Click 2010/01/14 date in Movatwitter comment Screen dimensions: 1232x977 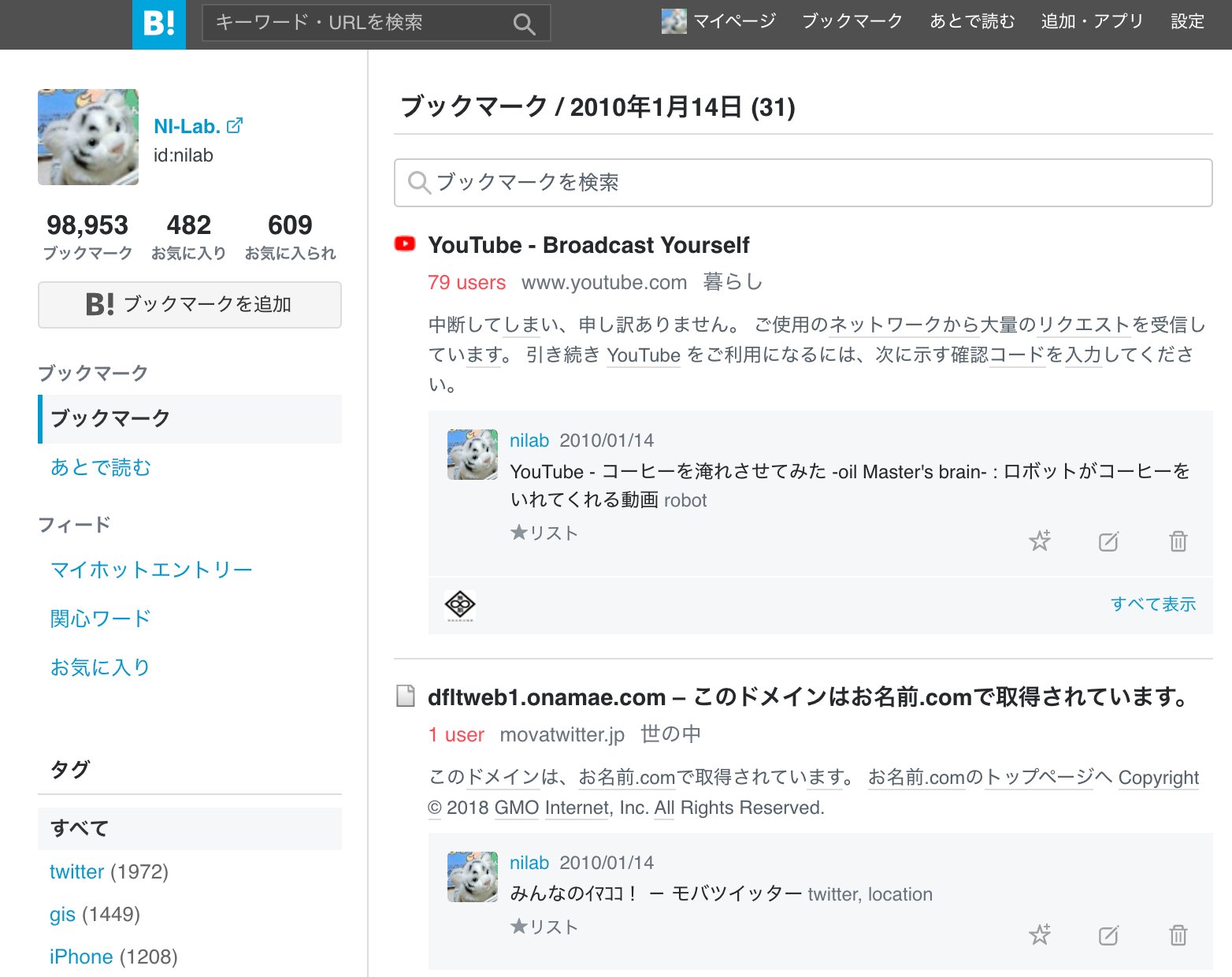coord(607,863)
